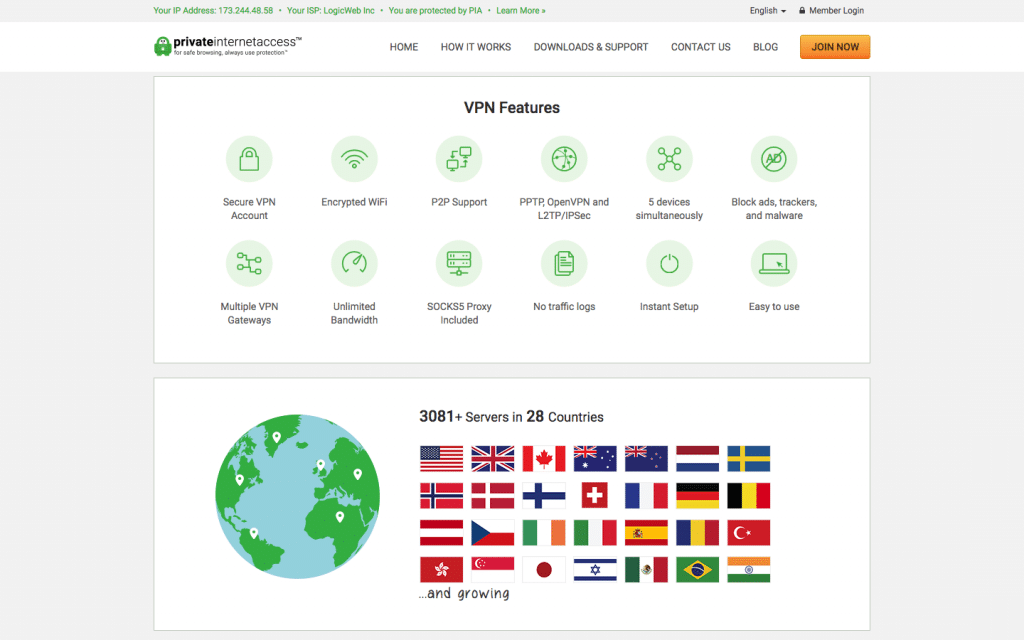Click the 5 devices simultaneously icon

click(669, 159)
